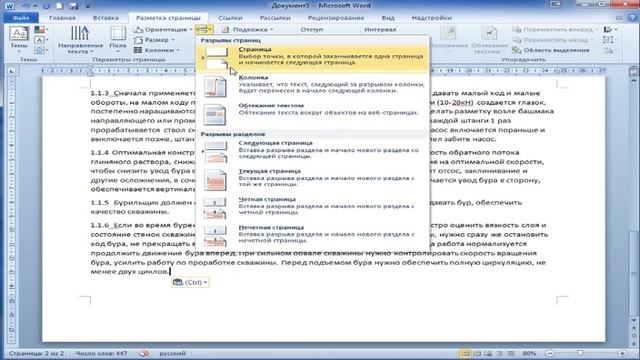Click the Breaks (Разрывы) button in the ribbon
Image resolution: width=640 pixels, height=360 pixels.
[x=204, y=29]
